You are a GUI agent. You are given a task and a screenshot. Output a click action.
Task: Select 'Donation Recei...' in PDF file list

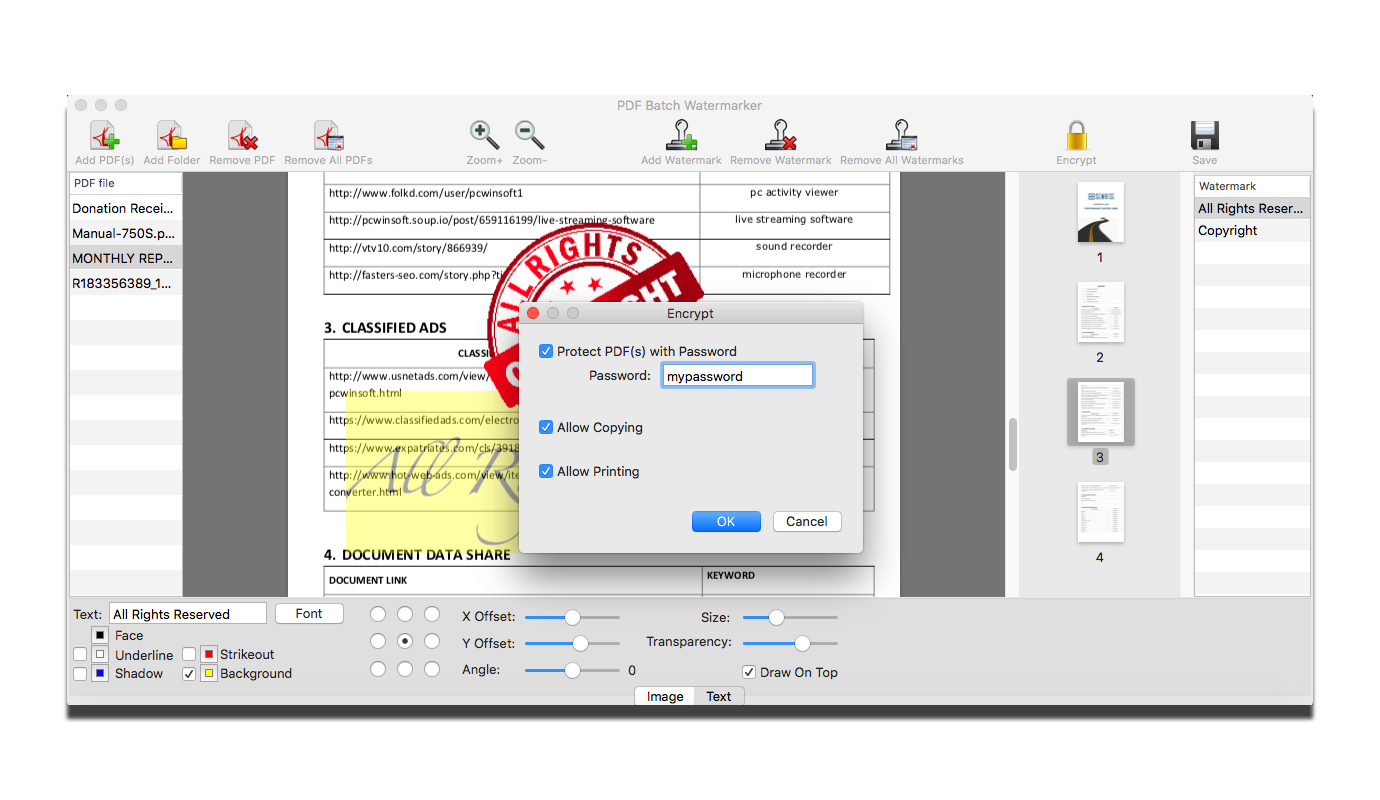tap(126, 209)
